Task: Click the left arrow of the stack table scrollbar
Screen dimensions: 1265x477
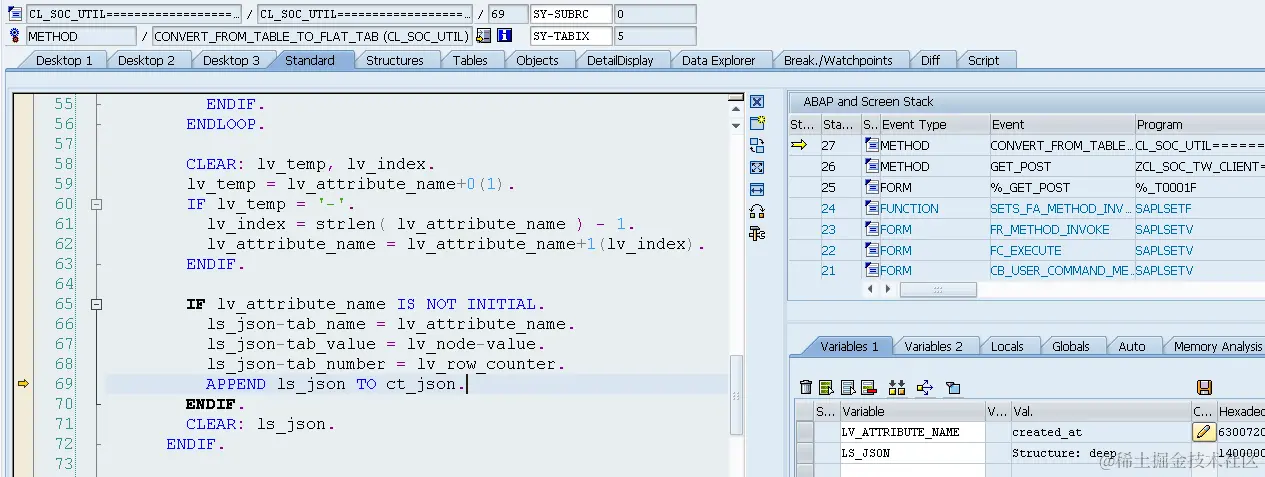Action: click(x=870, y=289)
